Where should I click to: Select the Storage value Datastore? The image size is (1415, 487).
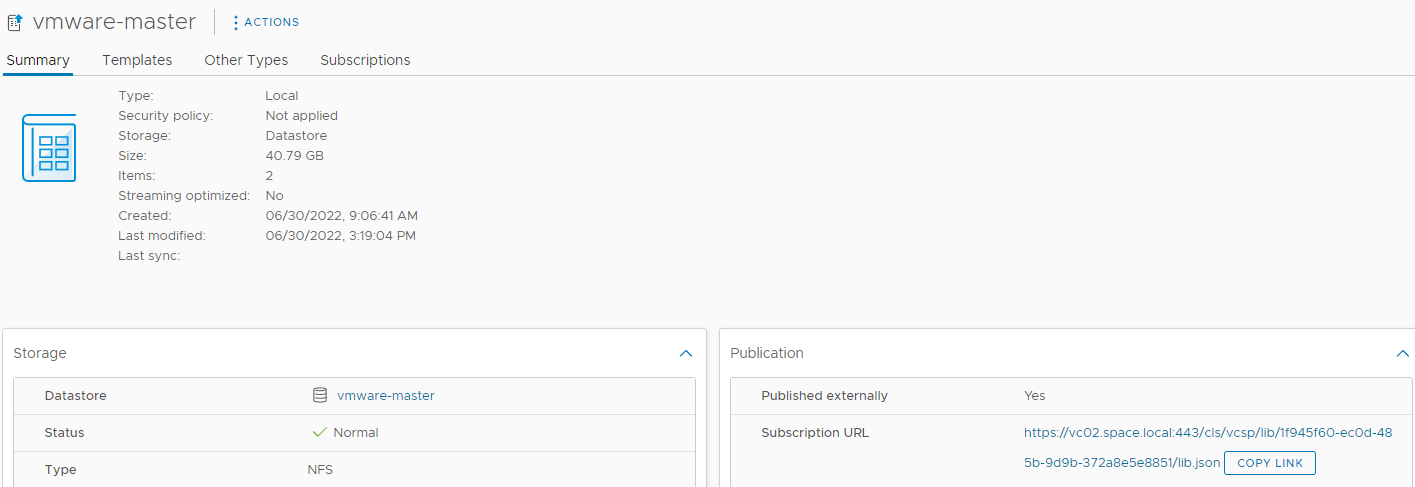(x=296, y=136)
